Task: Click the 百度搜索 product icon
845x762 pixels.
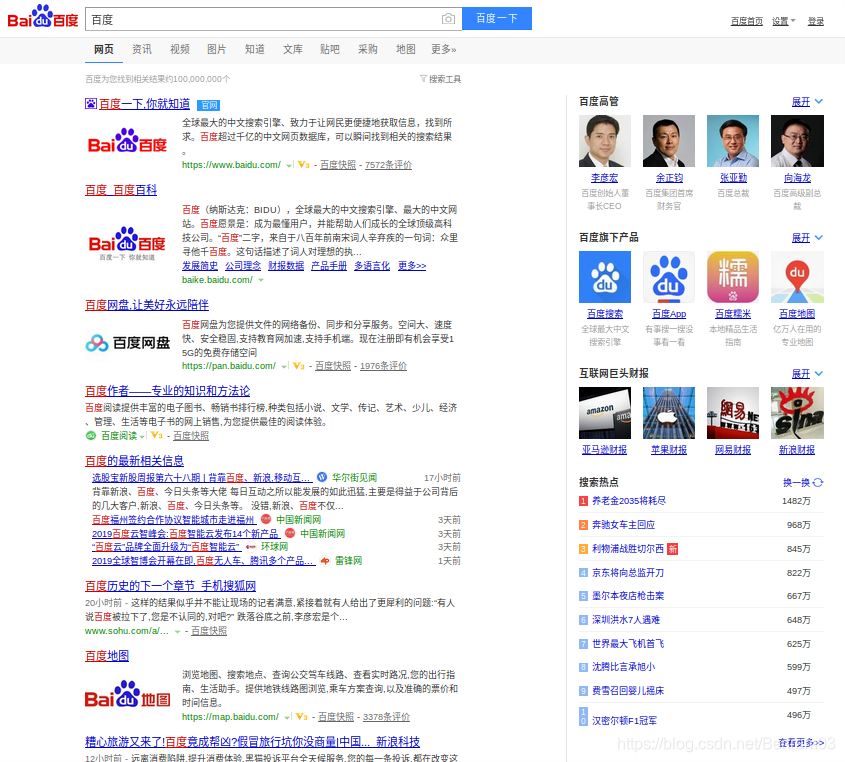Action: pos(605,277)
